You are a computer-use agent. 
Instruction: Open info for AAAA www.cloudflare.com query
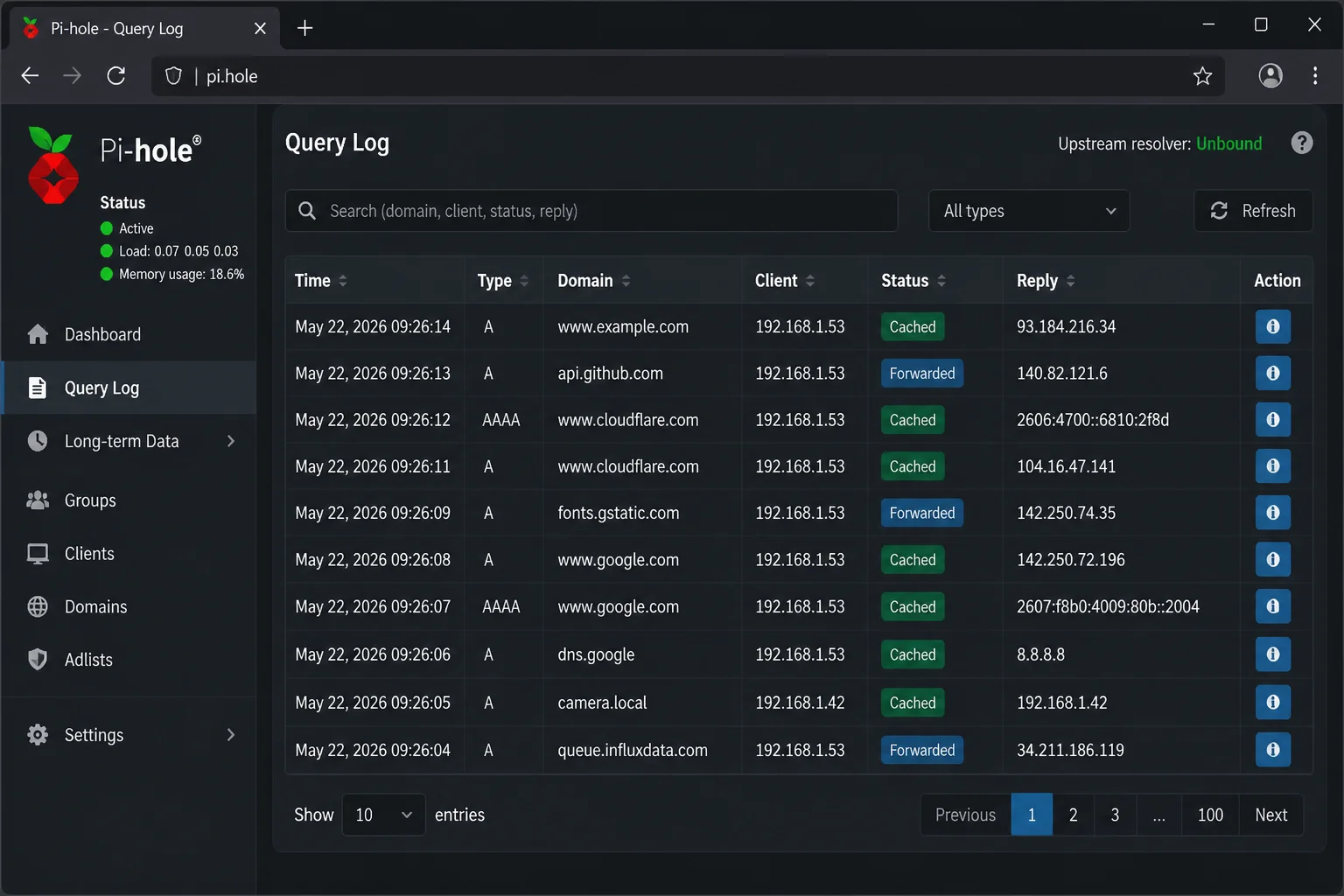tap(1272, 420)
